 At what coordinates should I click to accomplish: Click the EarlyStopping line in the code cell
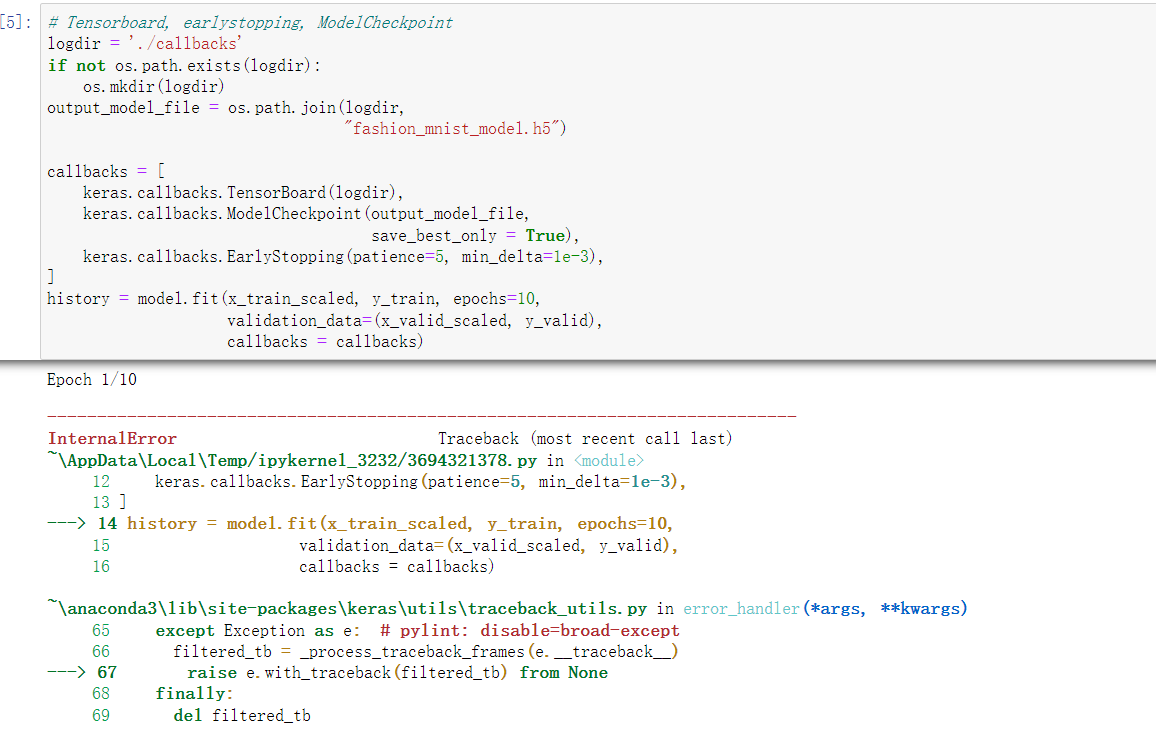[343, 257]
